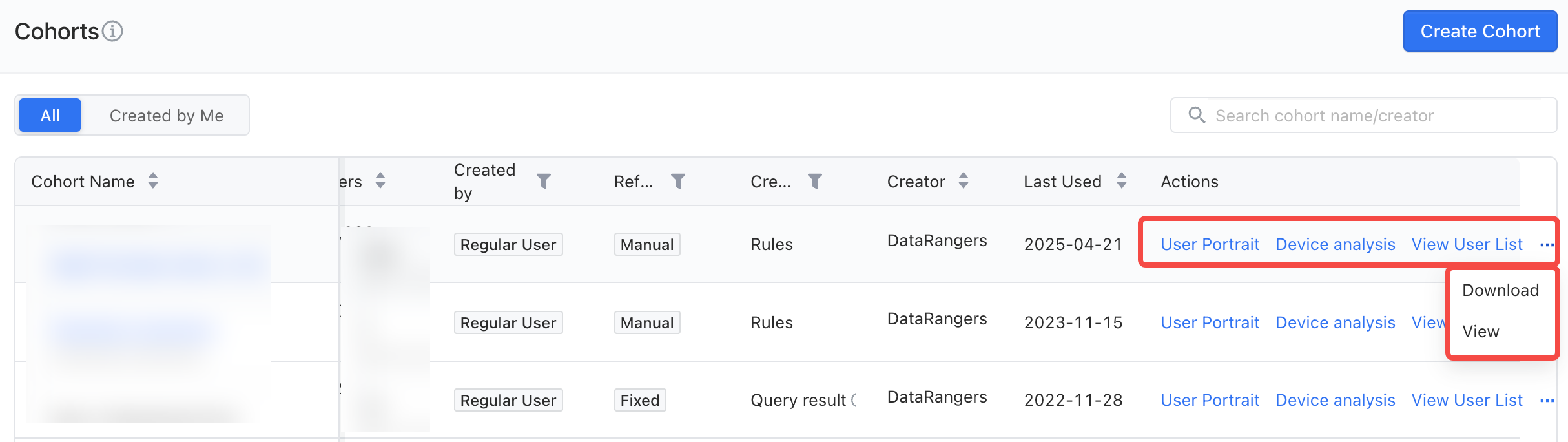Open Device analysis for the 2025-04-21 row
Image resolution: width=1568 pixels, height=442 pixels.
coord(1336,244)
